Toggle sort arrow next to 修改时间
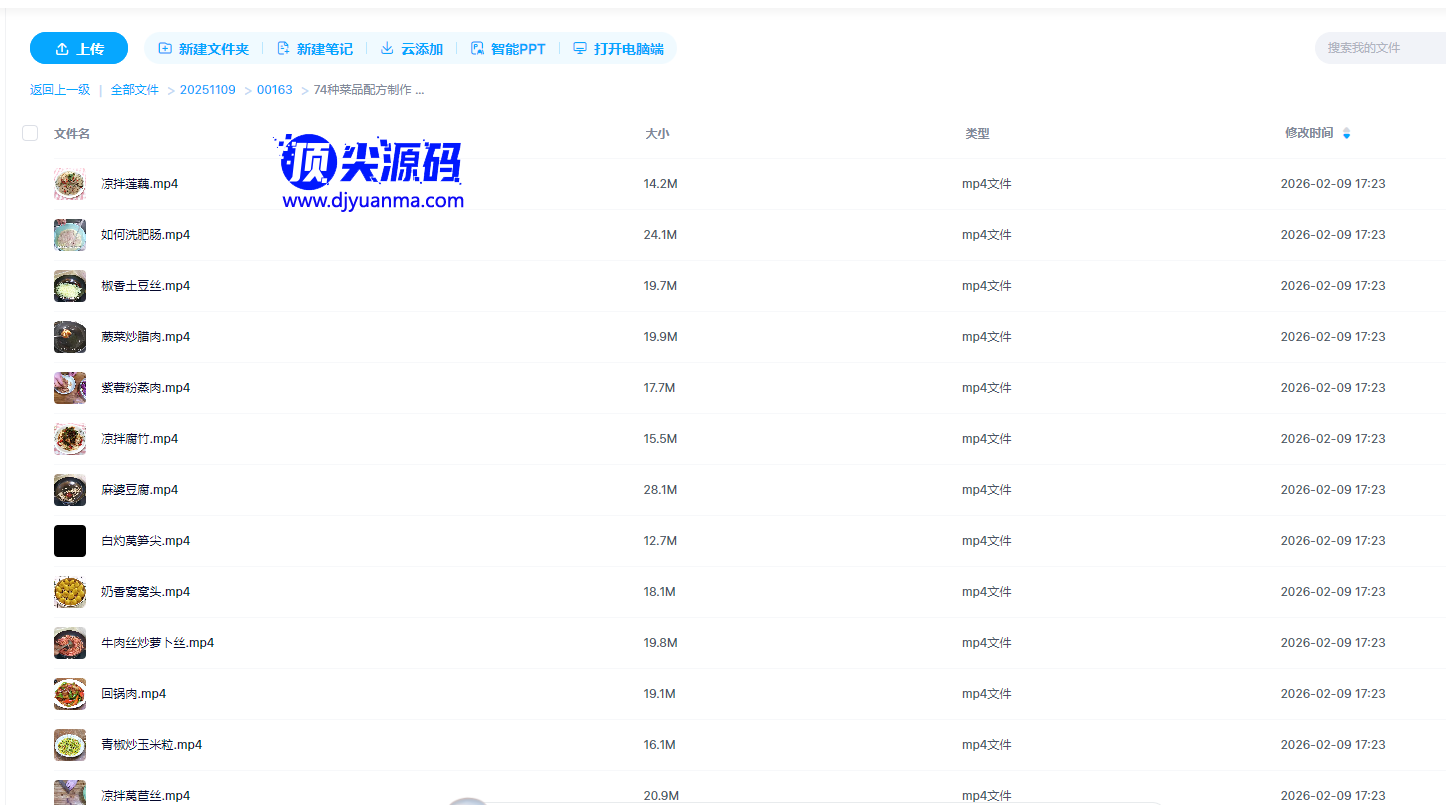Viewport: 1446px width, 805px height. (x=1346, y=133)
